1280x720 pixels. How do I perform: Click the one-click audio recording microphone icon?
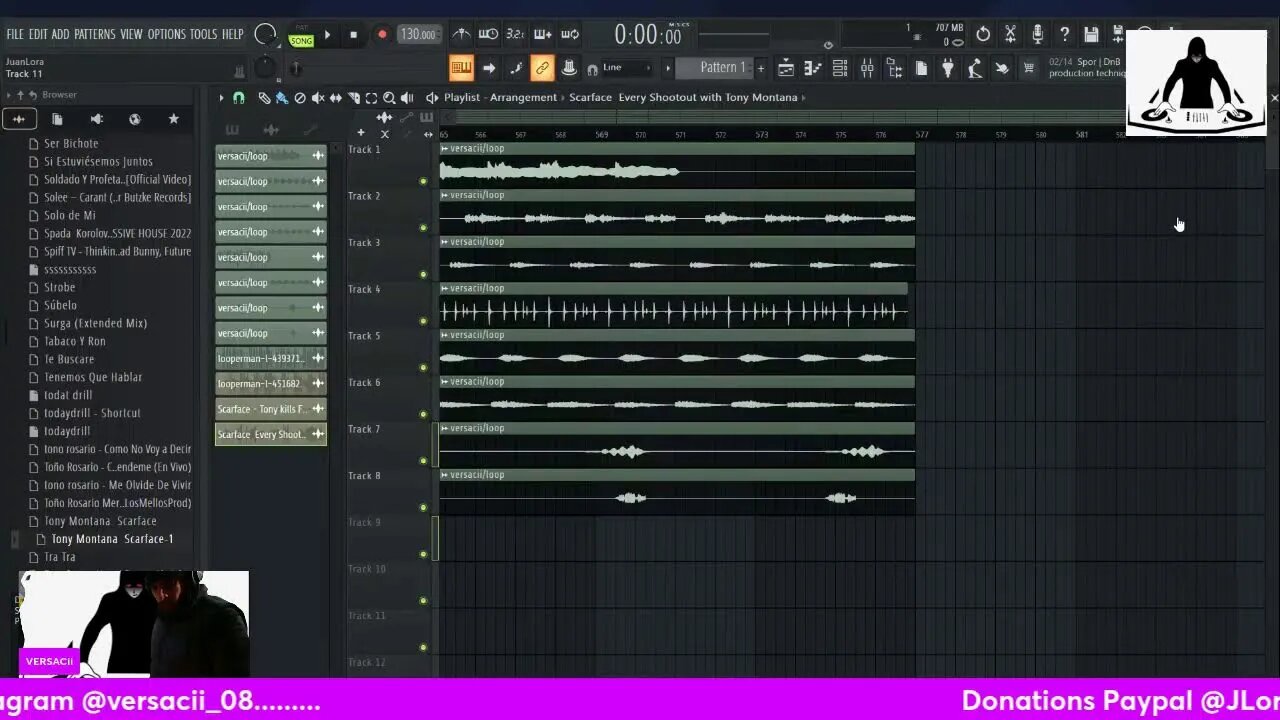[x=1037, y=35]
